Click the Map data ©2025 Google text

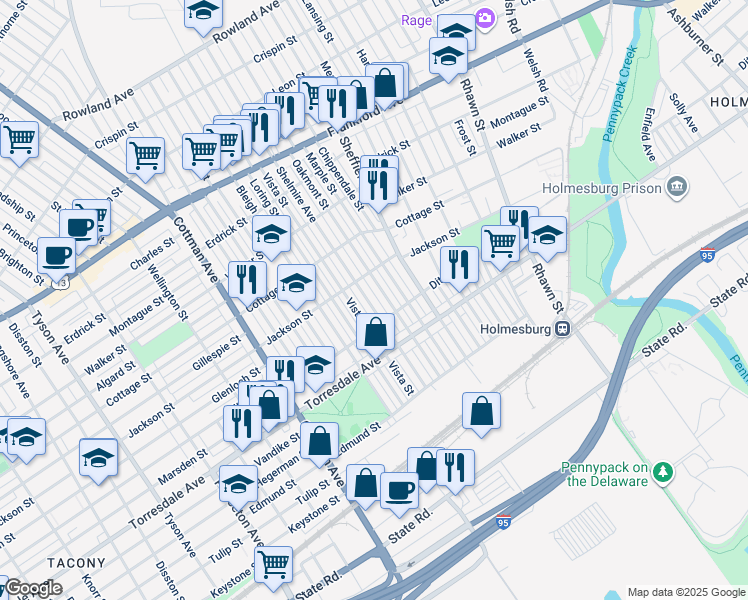coord(686,592)
